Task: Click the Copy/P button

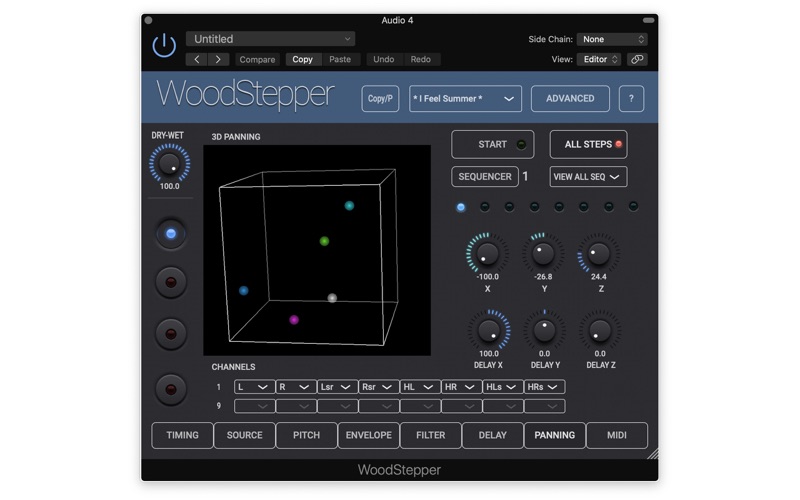Action: click(380, 98)
